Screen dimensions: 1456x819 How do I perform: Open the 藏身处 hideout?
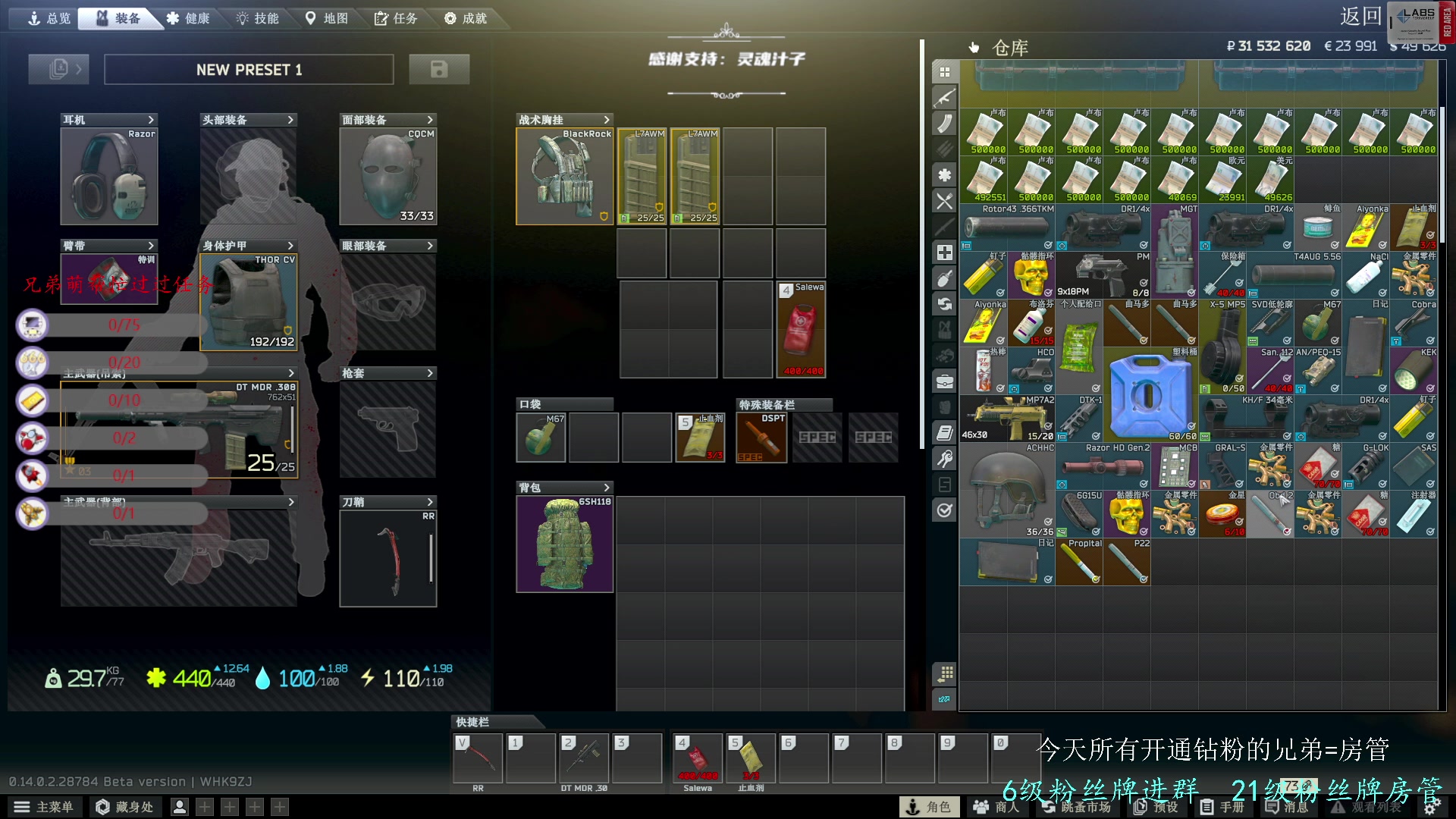126,807
